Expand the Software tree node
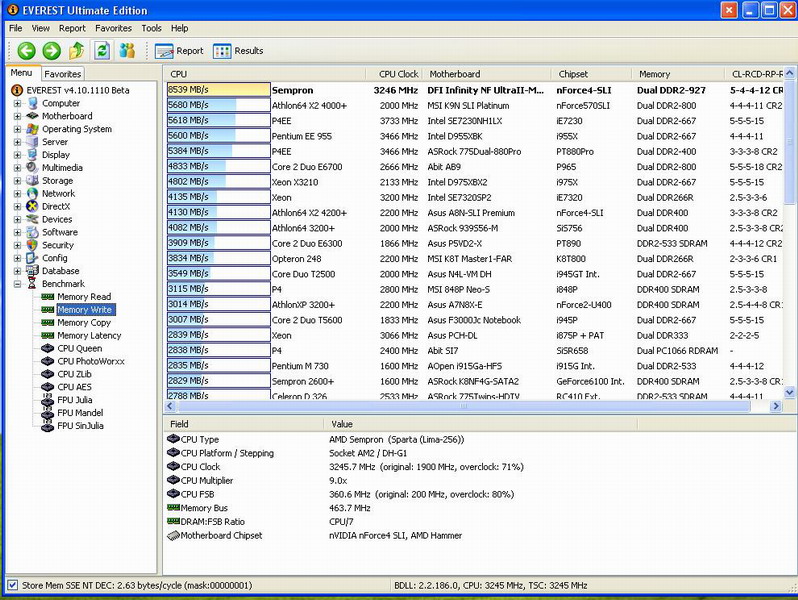798x600 pixels. click(17, 232)
